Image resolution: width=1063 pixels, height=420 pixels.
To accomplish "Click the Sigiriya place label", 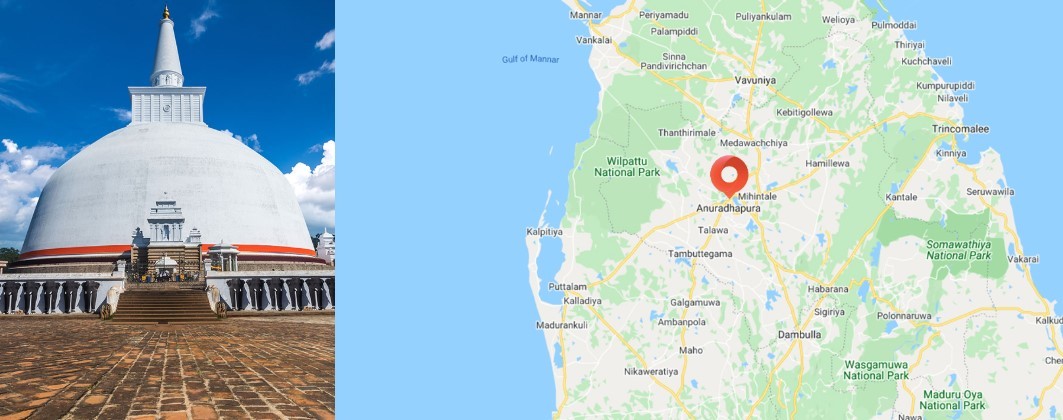I will pyautogui.click(x=830, y=312).
